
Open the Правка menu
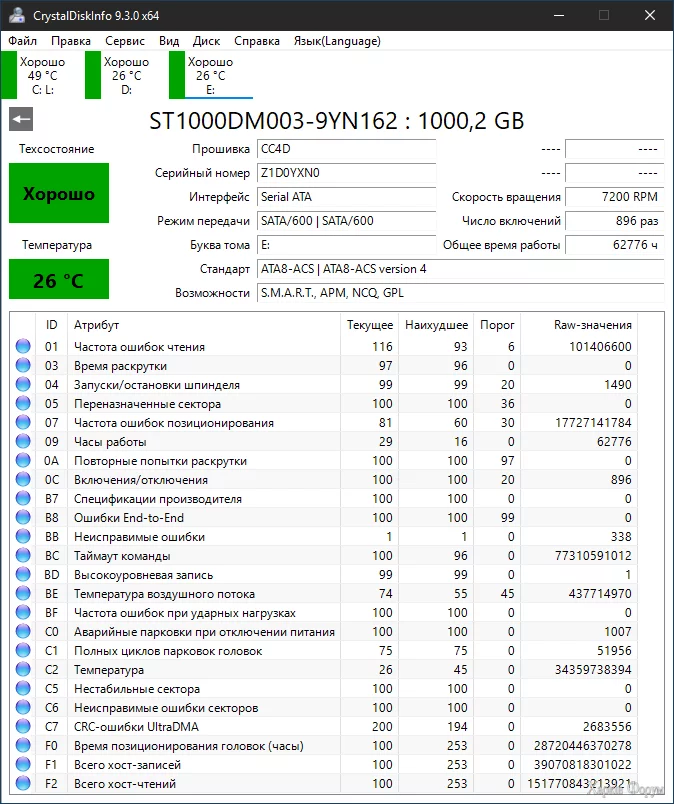71,41
